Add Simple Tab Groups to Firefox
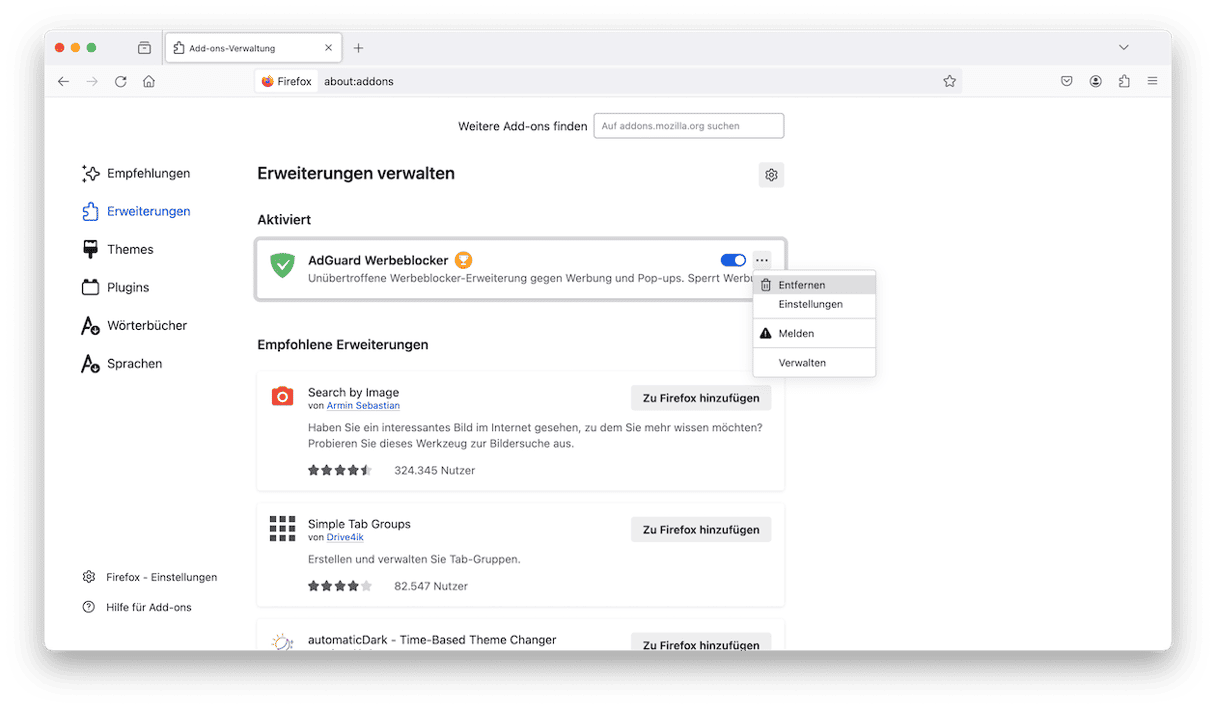 click(x=701, y=530)
